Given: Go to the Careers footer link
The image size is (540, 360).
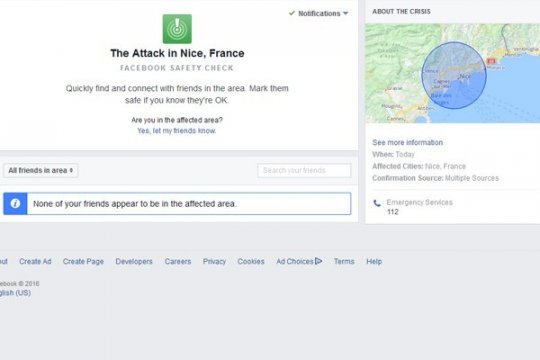Looking at the screenshot, I should [178, 261].
